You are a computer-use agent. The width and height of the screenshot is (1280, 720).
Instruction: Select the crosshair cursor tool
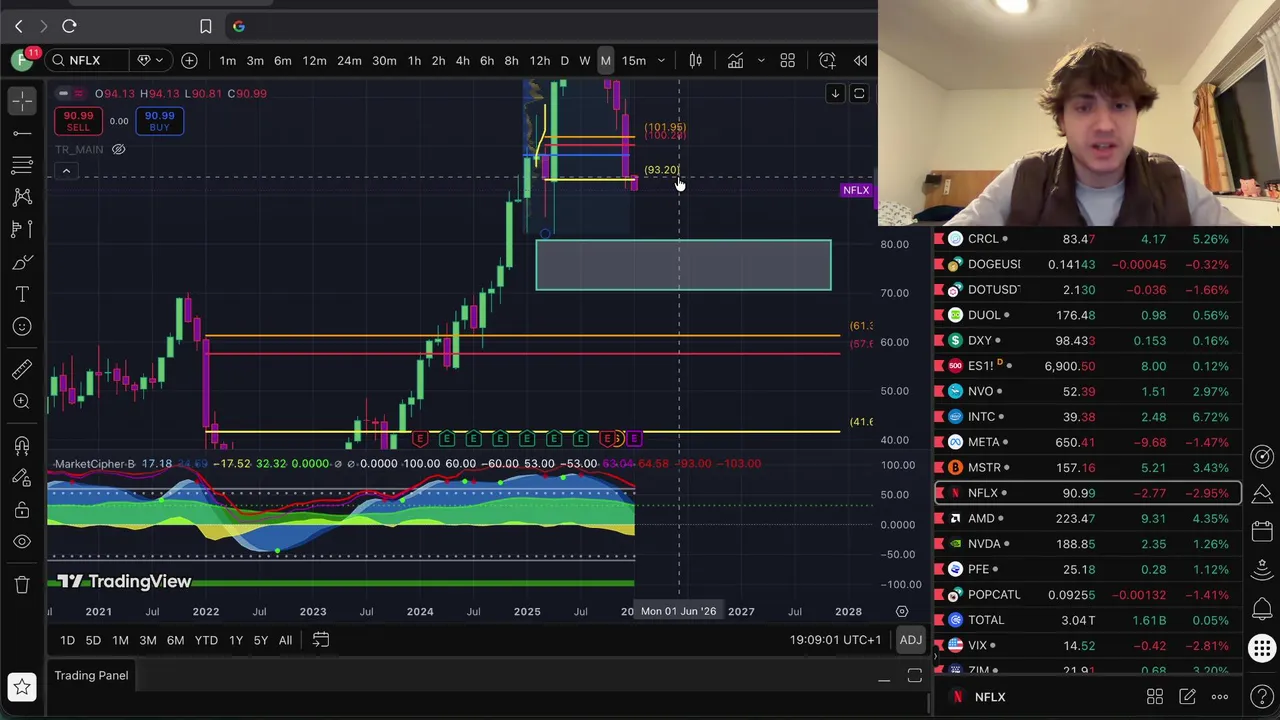[22, 100]
